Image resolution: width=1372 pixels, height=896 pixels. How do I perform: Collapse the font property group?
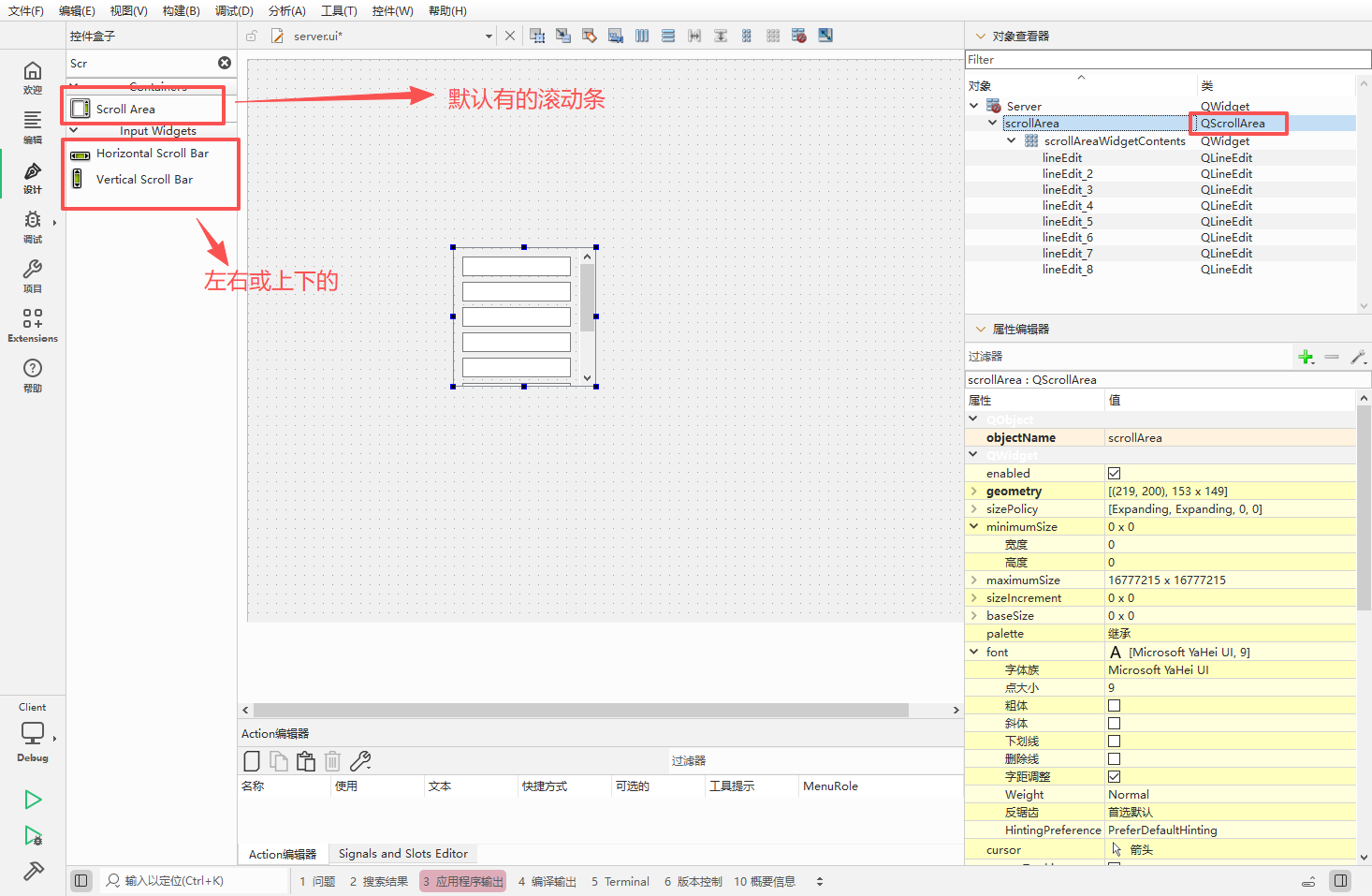click(974, 652)
